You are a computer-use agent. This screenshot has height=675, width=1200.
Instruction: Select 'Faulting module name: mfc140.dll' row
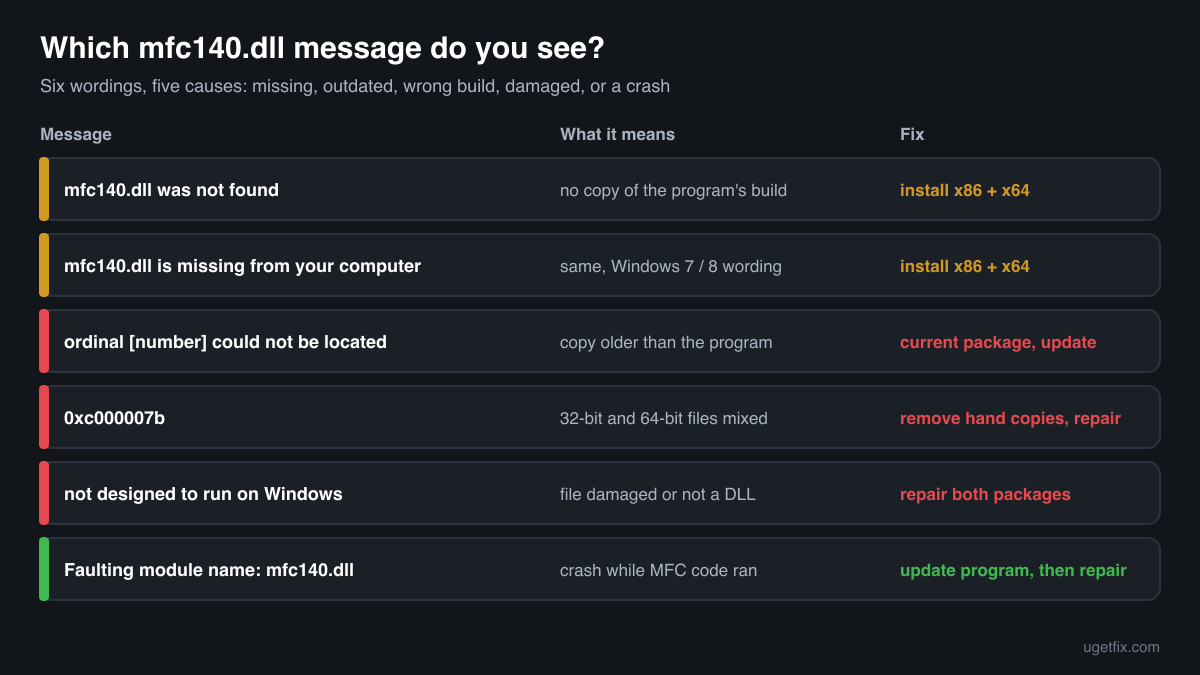click(x=600, y=569)
